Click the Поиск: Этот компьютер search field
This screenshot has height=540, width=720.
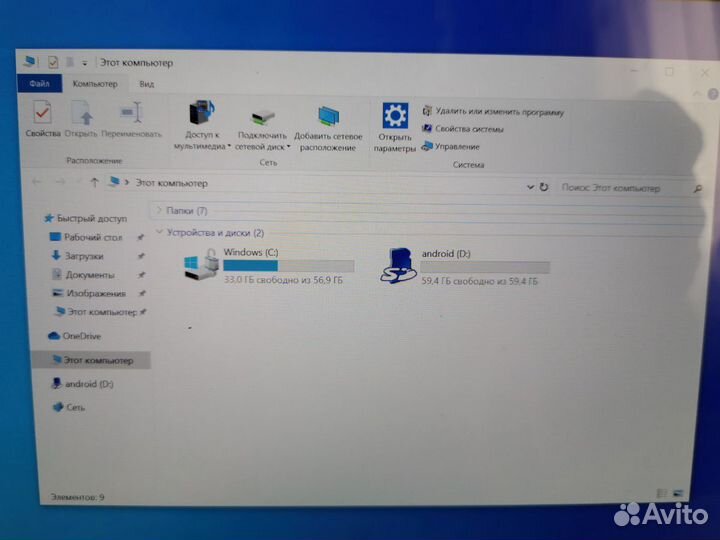[x=624, y=188]
